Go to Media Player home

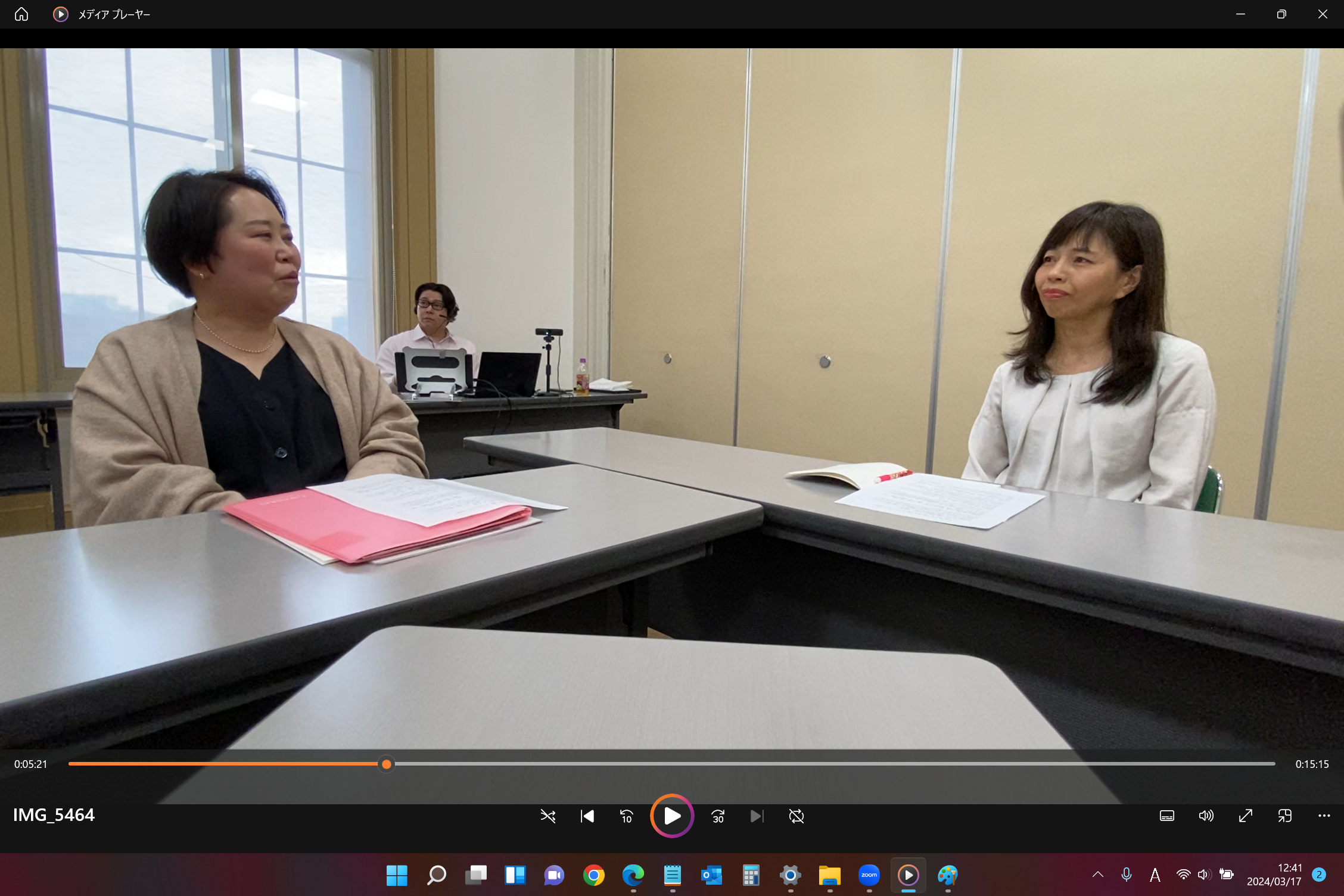[x=21, y=14]
